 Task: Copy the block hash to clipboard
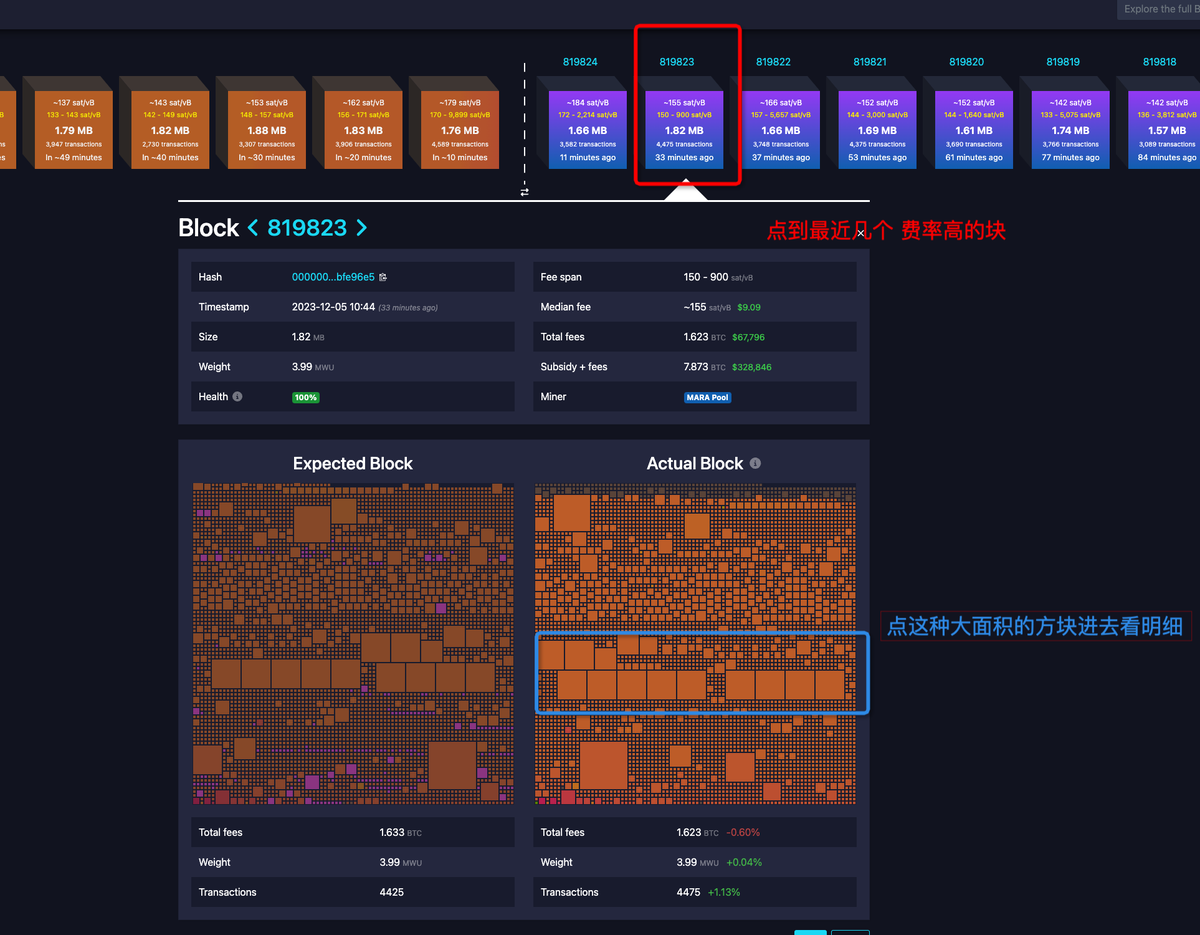click(x=383, y=277)
